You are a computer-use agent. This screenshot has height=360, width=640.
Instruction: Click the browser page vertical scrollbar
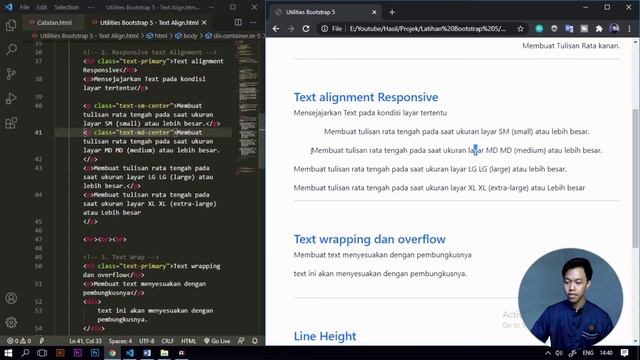click(636, 178)
